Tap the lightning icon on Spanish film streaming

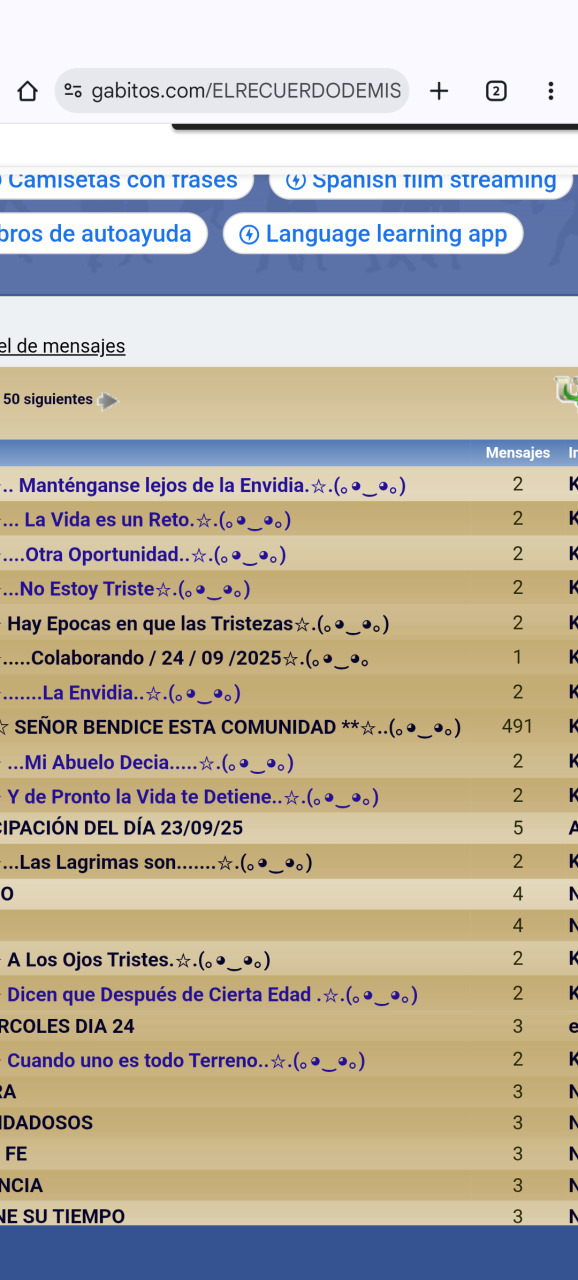pos(296,180)
